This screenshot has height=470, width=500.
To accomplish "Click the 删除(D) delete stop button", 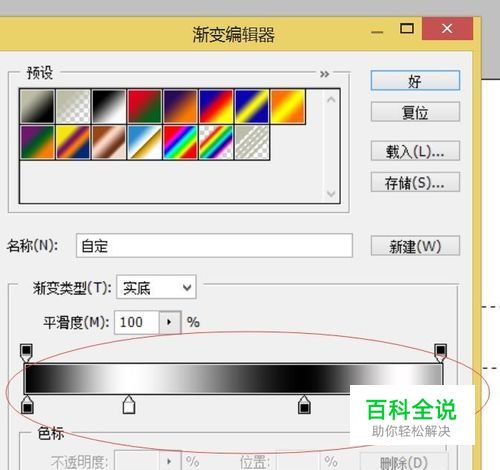I will click(404, 462).
